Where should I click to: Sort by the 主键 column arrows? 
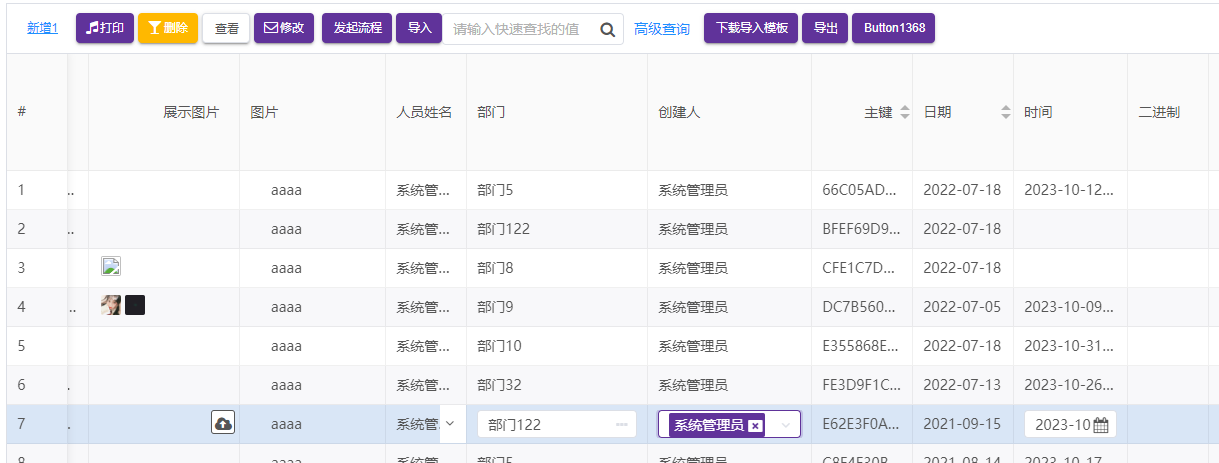pos(905,113)
